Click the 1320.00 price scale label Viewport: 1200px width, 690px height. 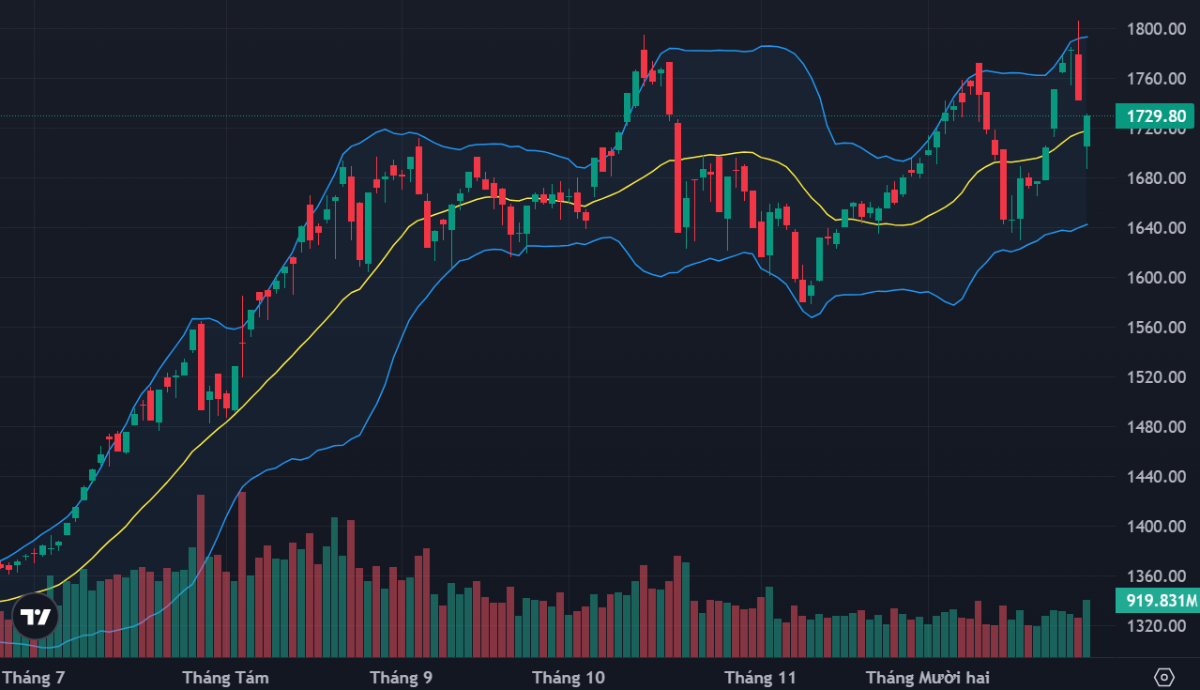click(1156, 626)
